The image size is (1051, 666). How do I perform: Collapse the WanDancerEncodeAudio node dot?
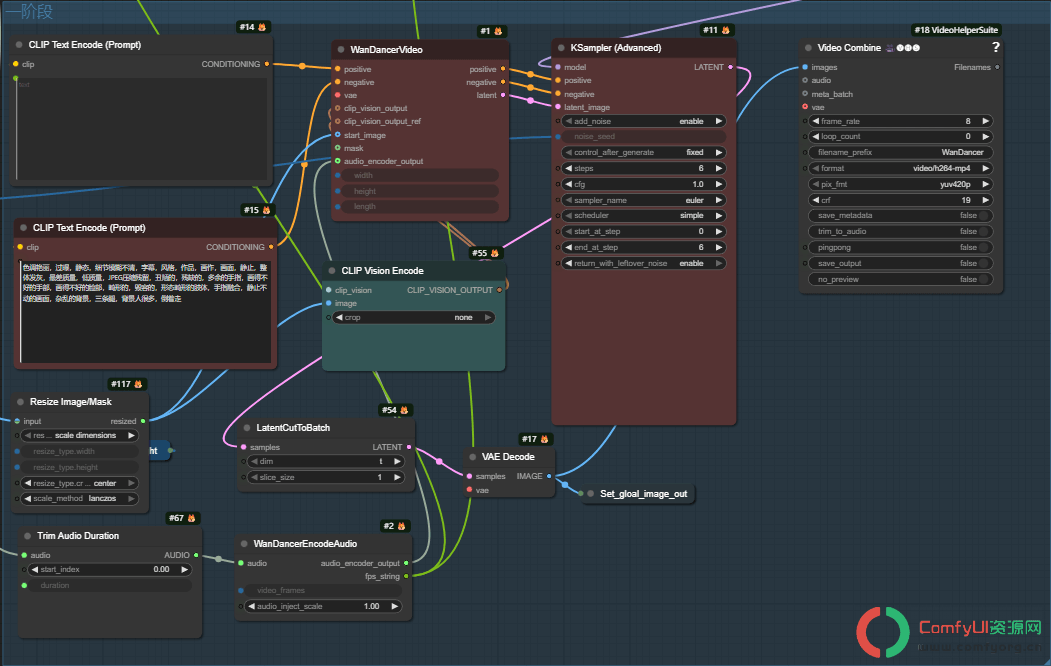point(245,543)
